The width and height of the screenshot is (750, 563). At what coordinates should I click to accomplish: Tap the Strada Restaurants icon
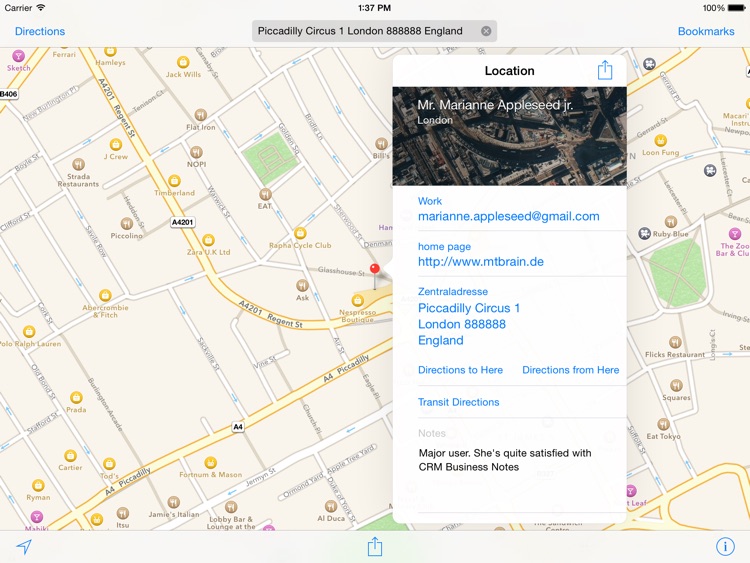78,165
